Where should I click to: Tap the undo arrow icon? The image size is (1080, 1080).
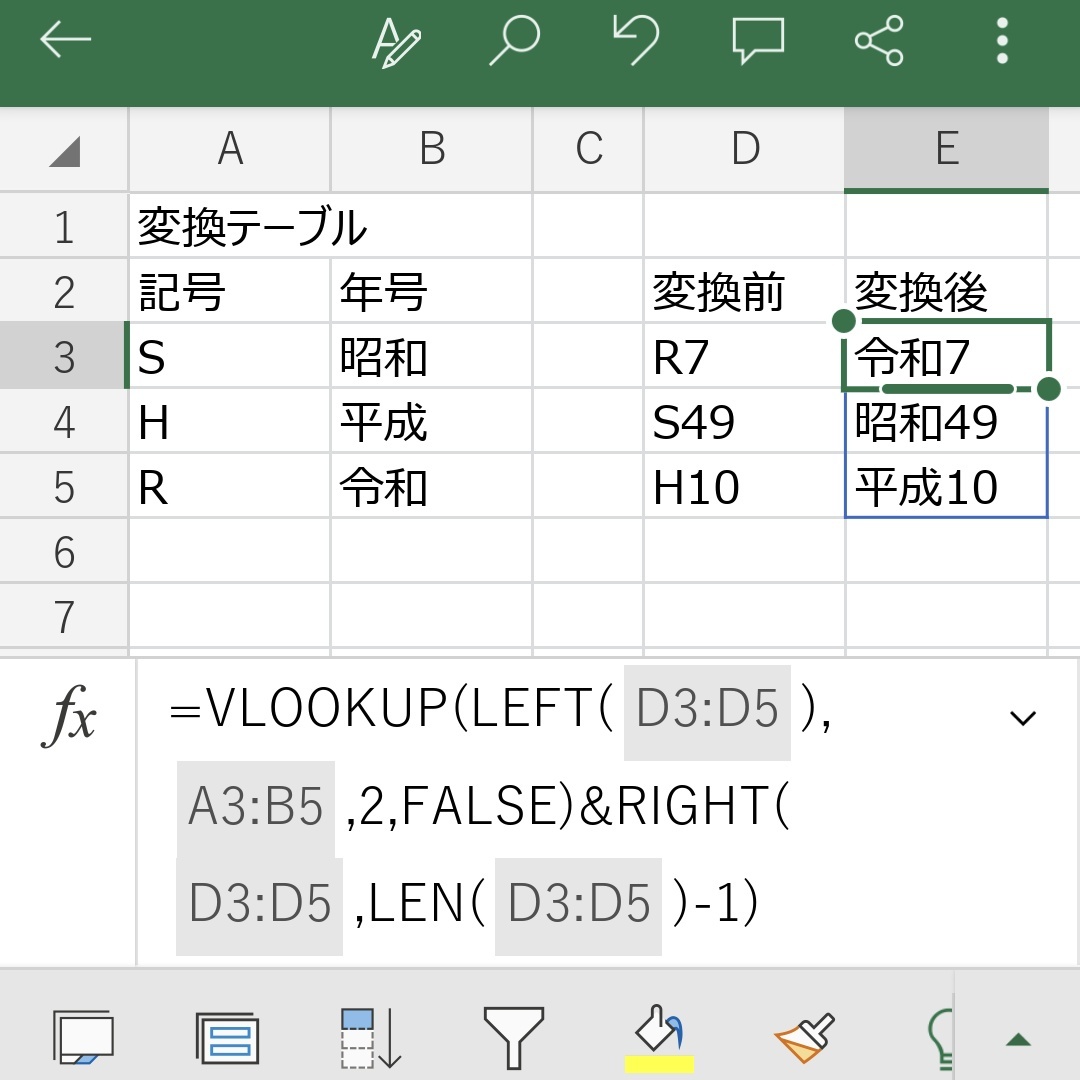point(635,40)
